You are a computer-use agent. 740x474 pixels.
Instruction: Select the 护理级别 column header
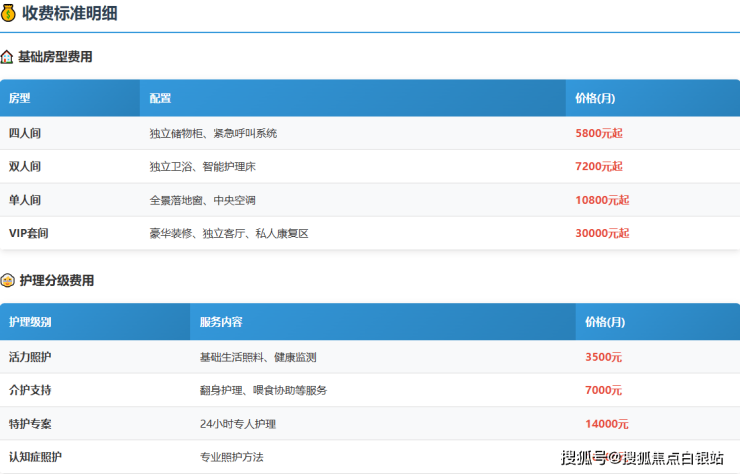(x=30, y=322)
